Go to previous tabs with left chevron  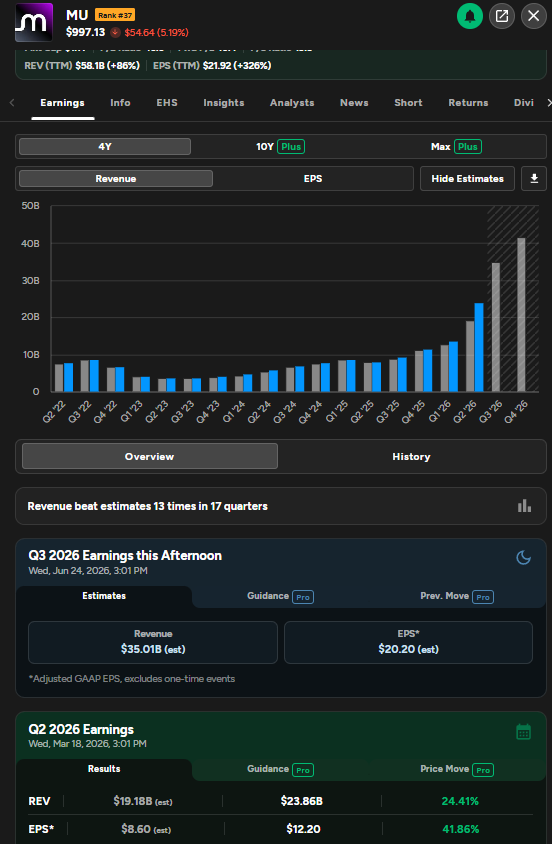click(x=12, y=102)
